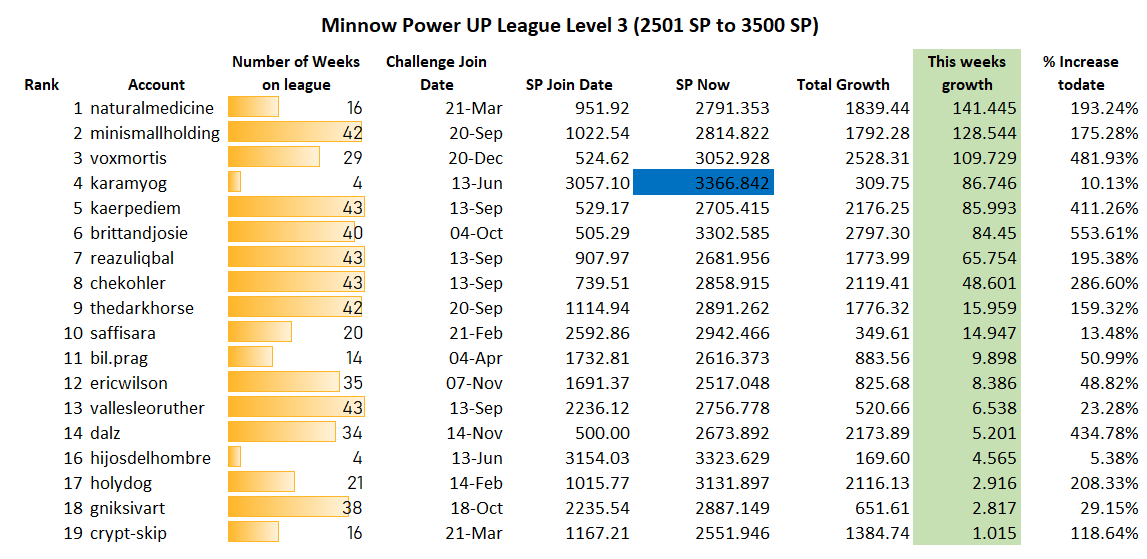The height and width of the screenshot is (559, 1147).
Task: Click bil.prag weeks bar showing 14
Action: [250, 357]
